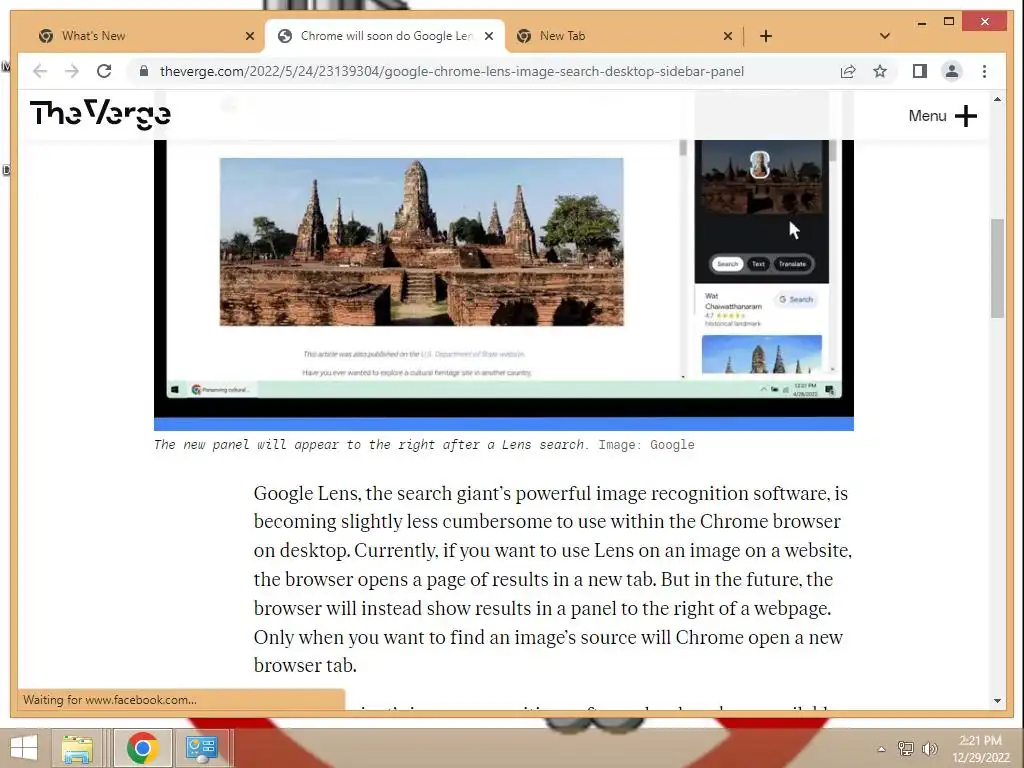
Task: Open the Windows Start button
Action: pyautogui.click(x=24, y=748)
